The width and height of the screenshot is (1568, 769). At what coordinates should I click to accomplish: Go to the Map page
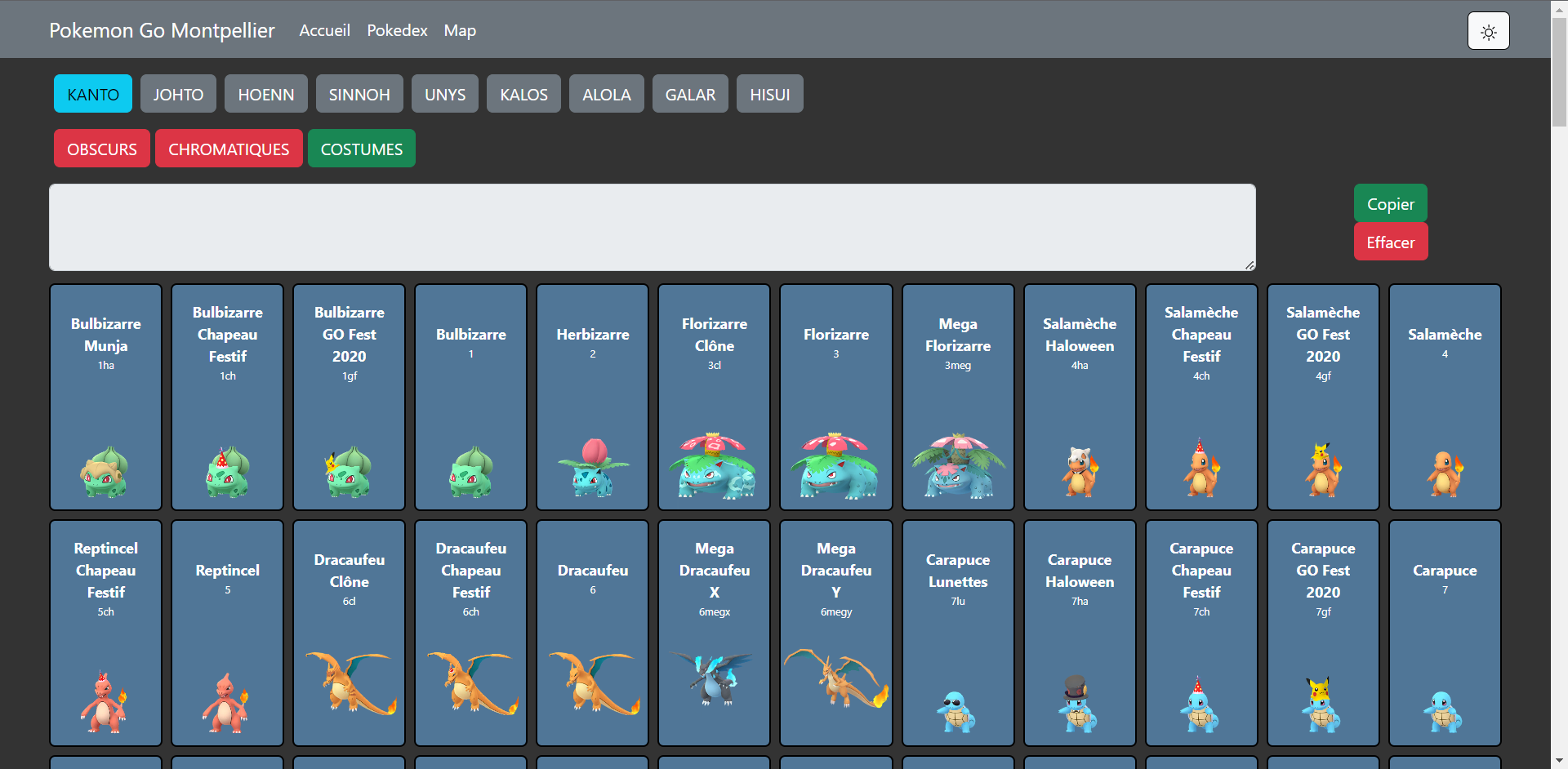(460, 30)
